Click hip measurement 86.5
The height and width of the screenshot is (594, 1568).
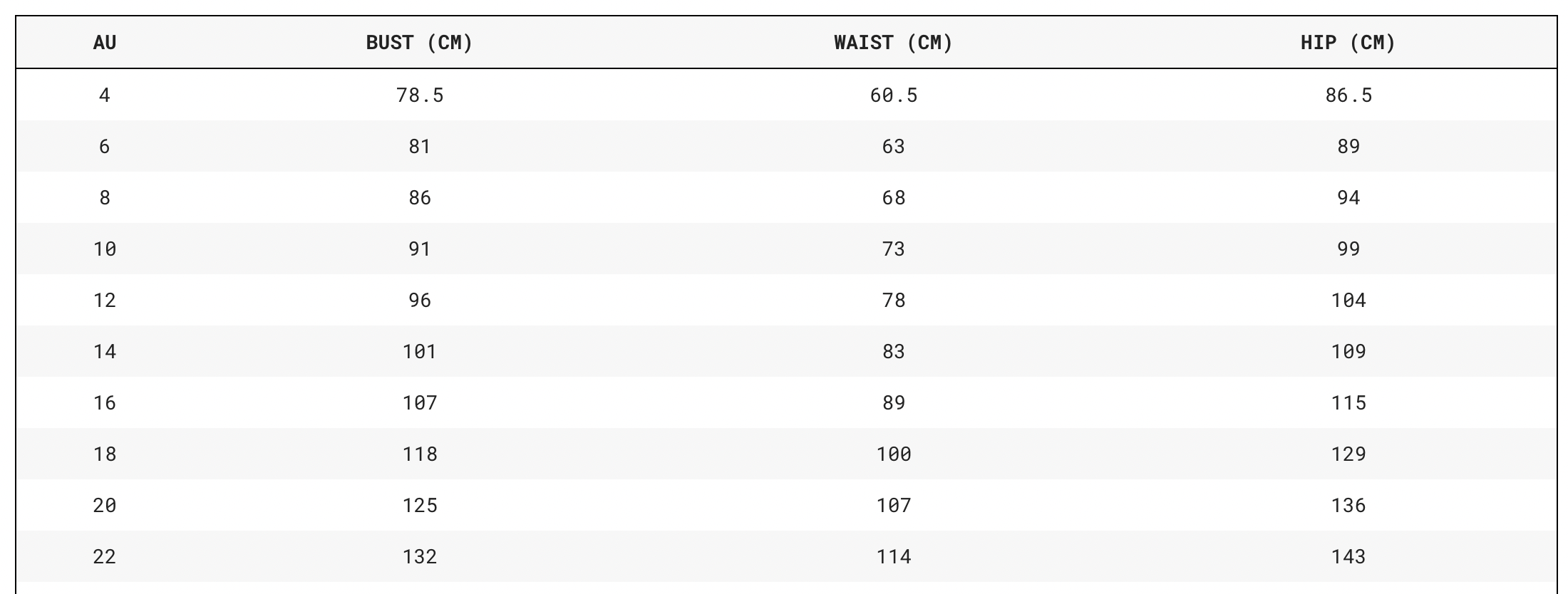coord(1348,95)
